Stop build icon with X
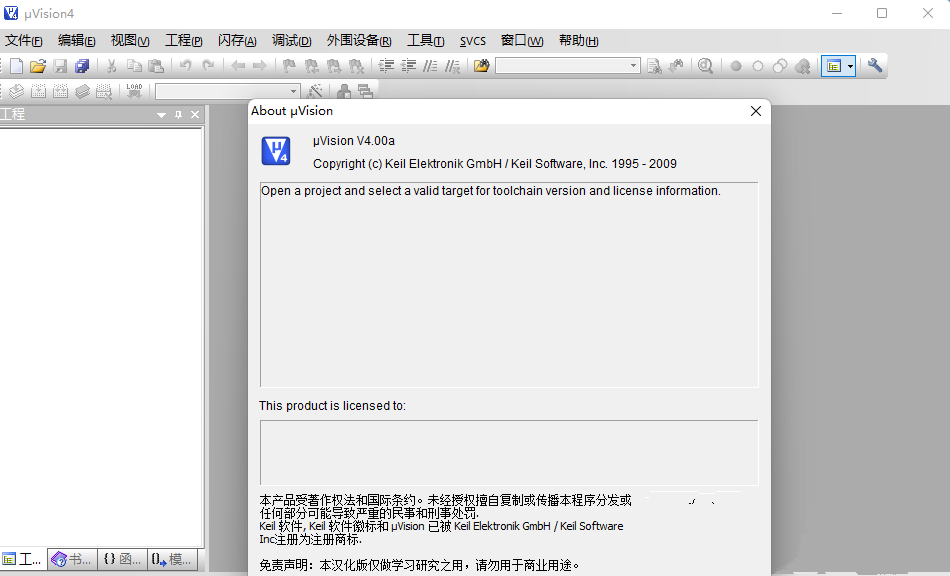The height and width of the screenshot is (576, 950). click(x=104, y=91)
